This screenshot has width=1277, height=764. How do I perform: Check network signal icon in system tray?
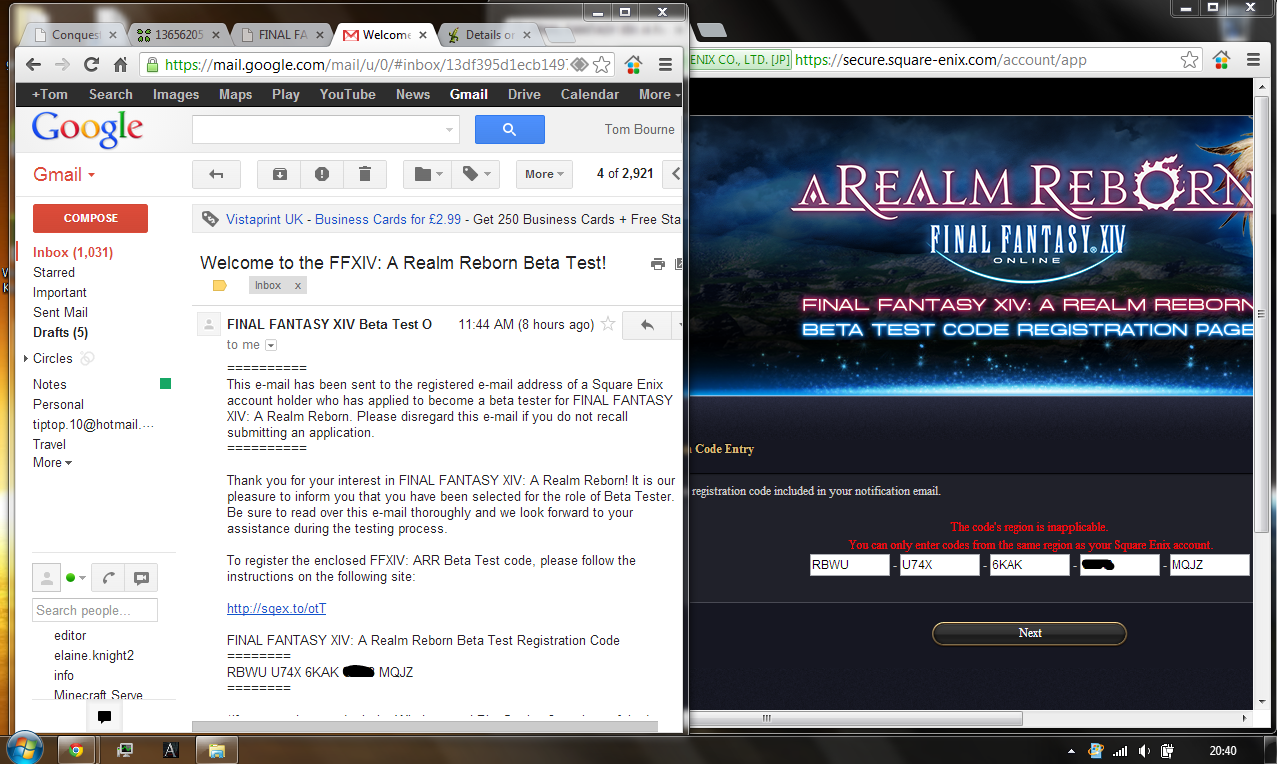click(x=1120, y=751)
